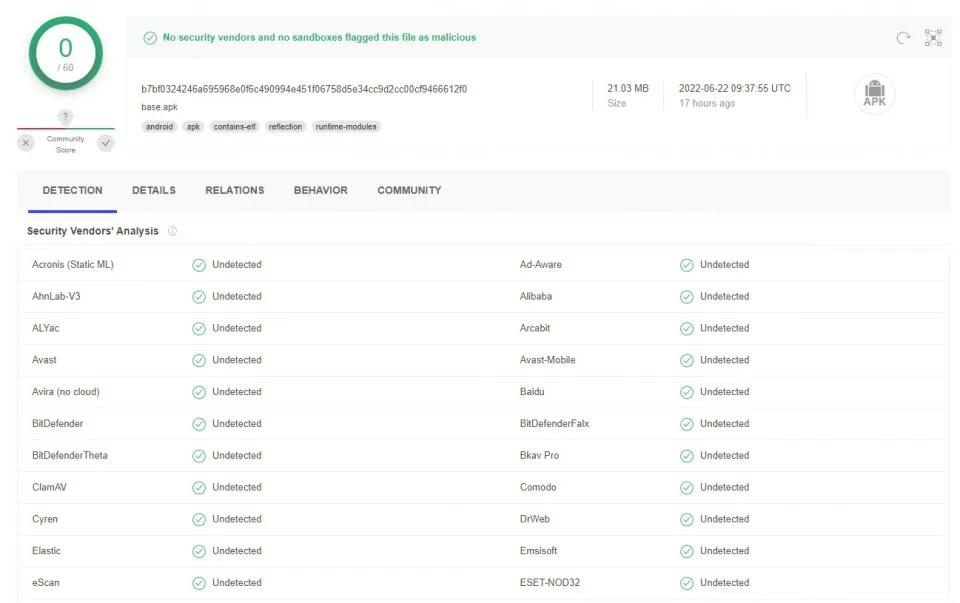This screenshot has height=603, width=960.
Task: Click the Avast-Mobile vendor name
Action: pos(547,361)
